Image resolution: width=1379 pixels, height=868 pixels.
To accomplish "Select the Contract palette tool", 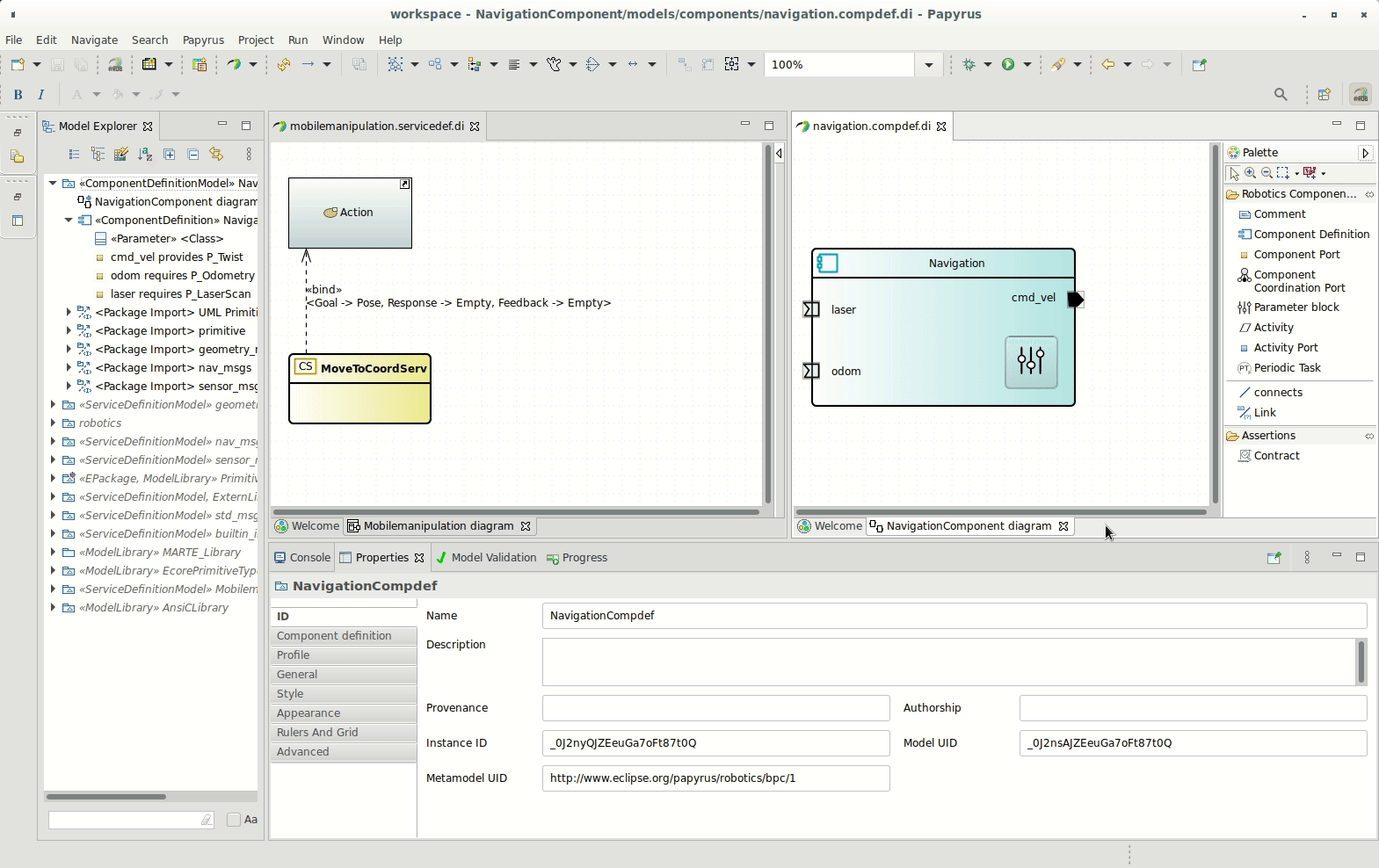I will click(1275, 456).
